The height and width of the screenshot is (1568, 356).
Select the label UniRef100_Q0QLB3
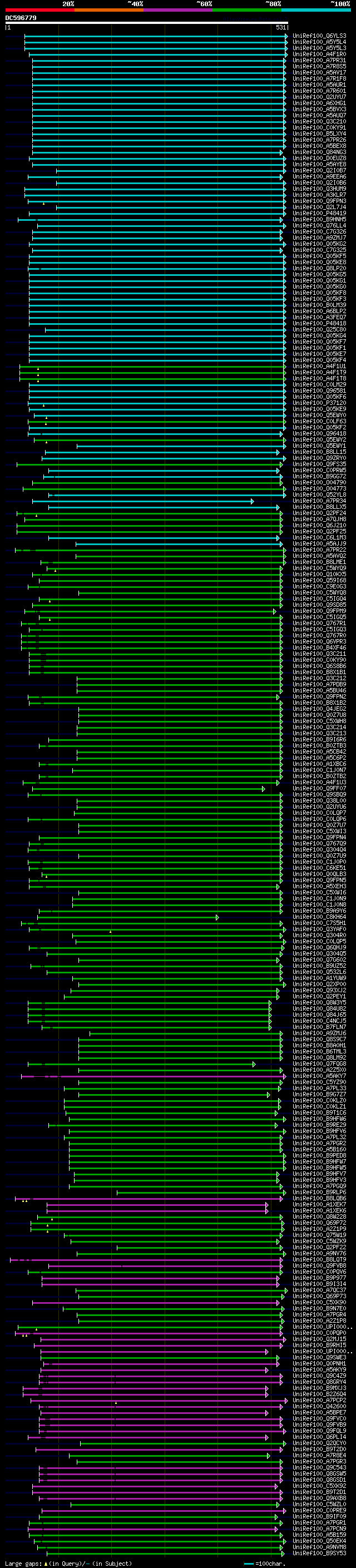[x=319, y=874]
